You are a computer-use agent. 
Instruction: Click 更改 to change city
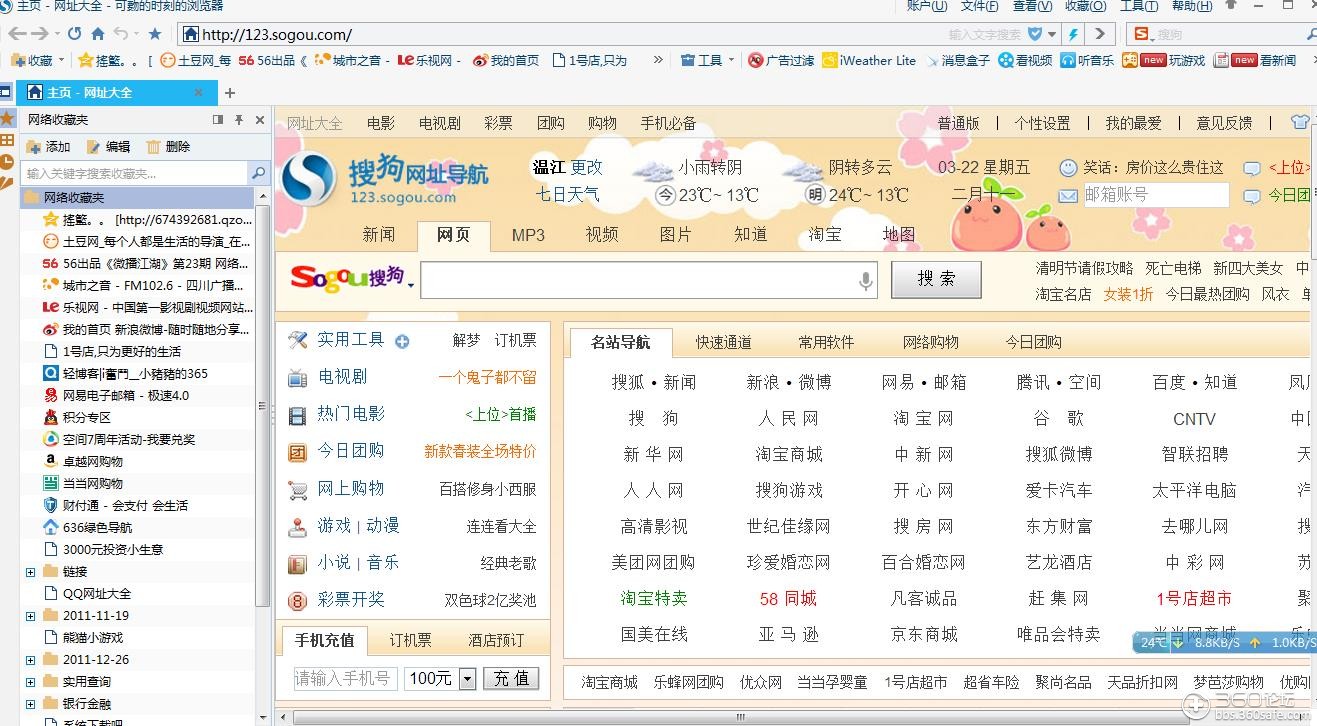tap(587, 167)
